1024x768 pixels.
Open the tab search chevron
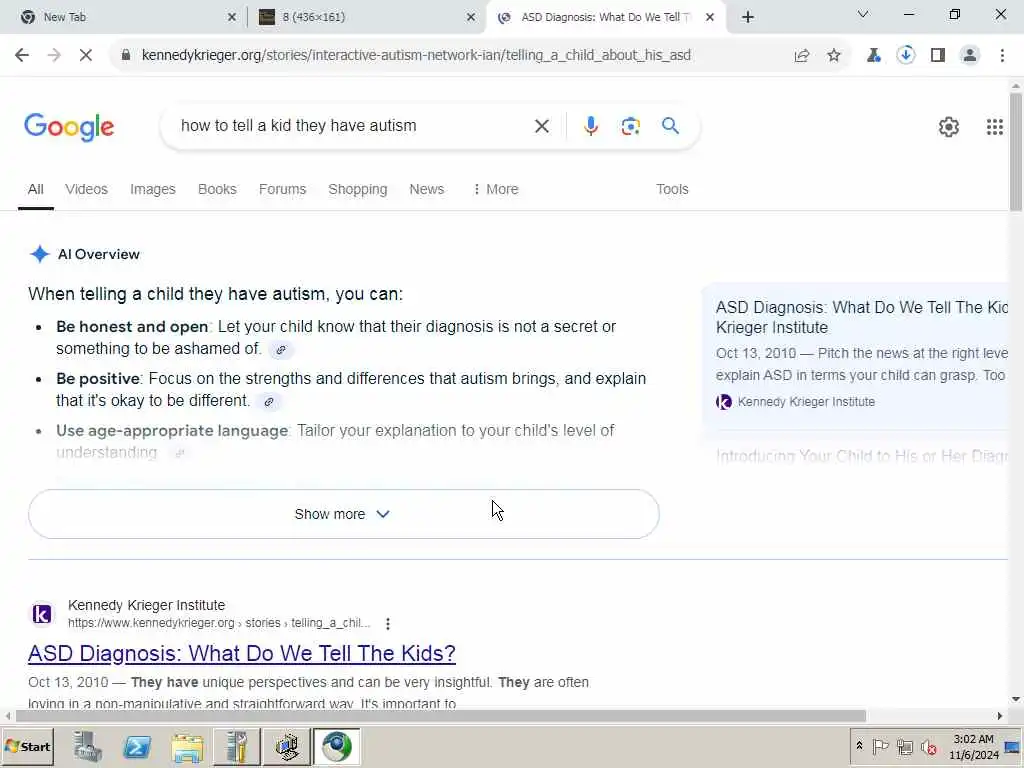click(x=863, y=14)
